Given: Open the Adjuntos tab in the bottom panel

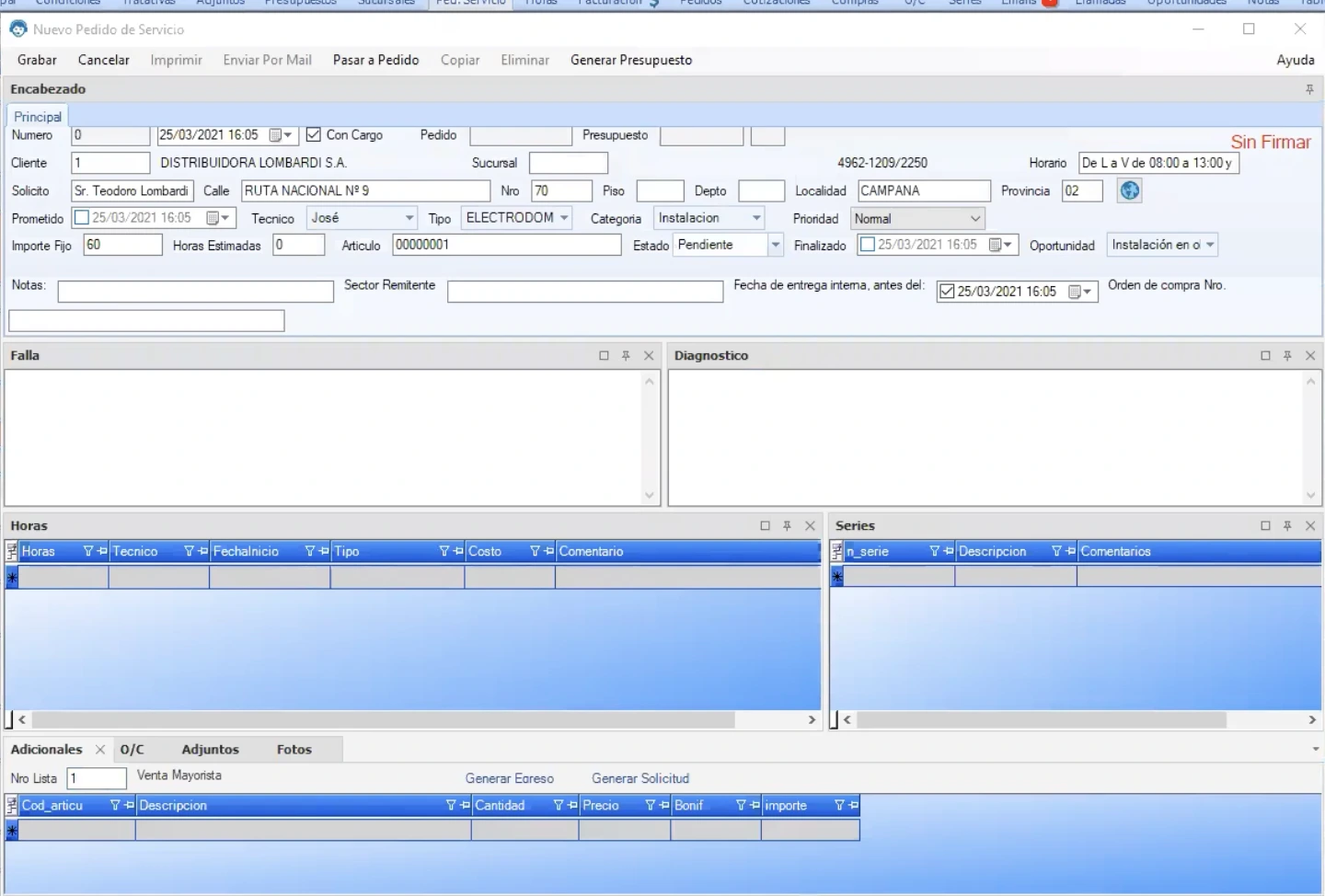Looking at the screenshot, I should [211, 750].
